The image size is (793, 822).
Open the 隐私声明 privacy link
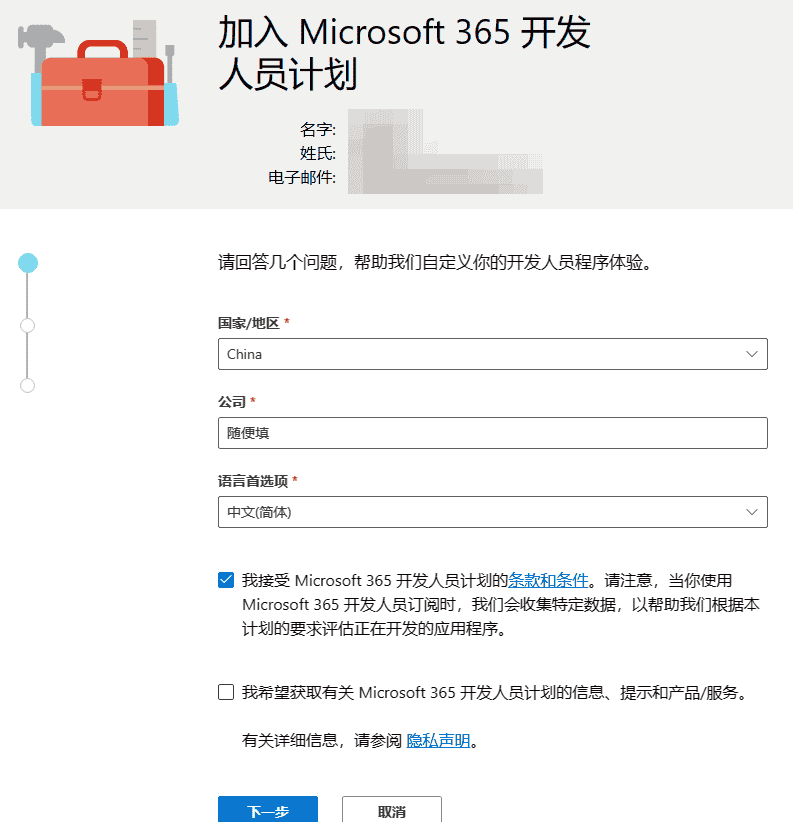[x=438, y=741]
